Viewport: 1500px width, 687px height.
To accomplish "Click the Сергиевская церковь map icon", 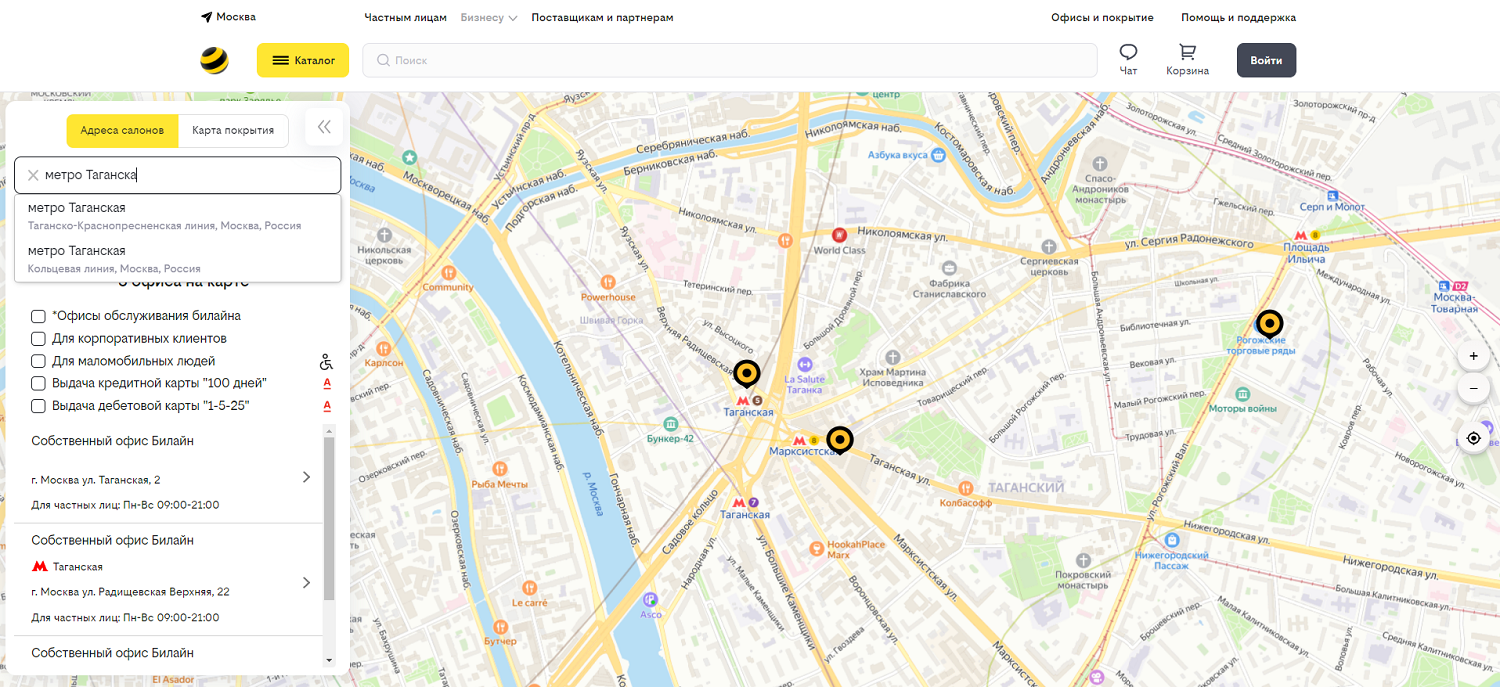I will click(1048, 246).
